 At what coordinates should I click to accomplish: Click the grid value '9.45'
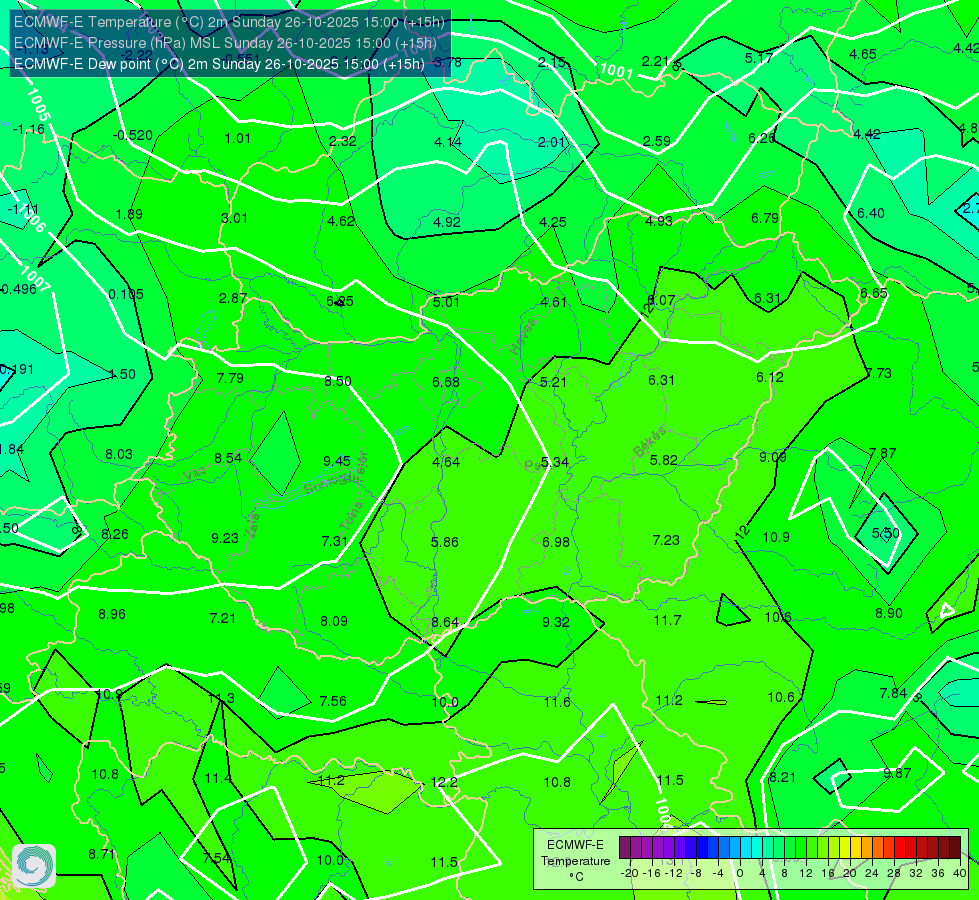click(337, 461)
